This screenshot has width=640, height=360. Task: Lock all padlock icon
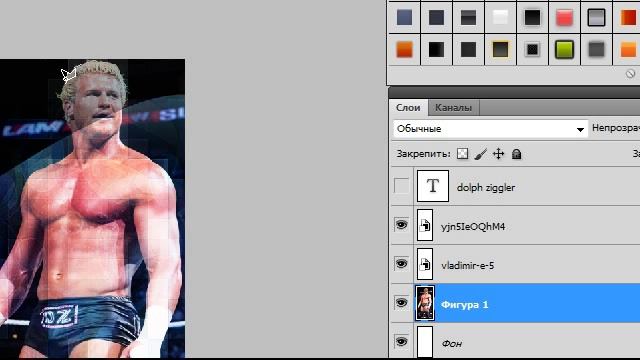[x=516, y=154]
